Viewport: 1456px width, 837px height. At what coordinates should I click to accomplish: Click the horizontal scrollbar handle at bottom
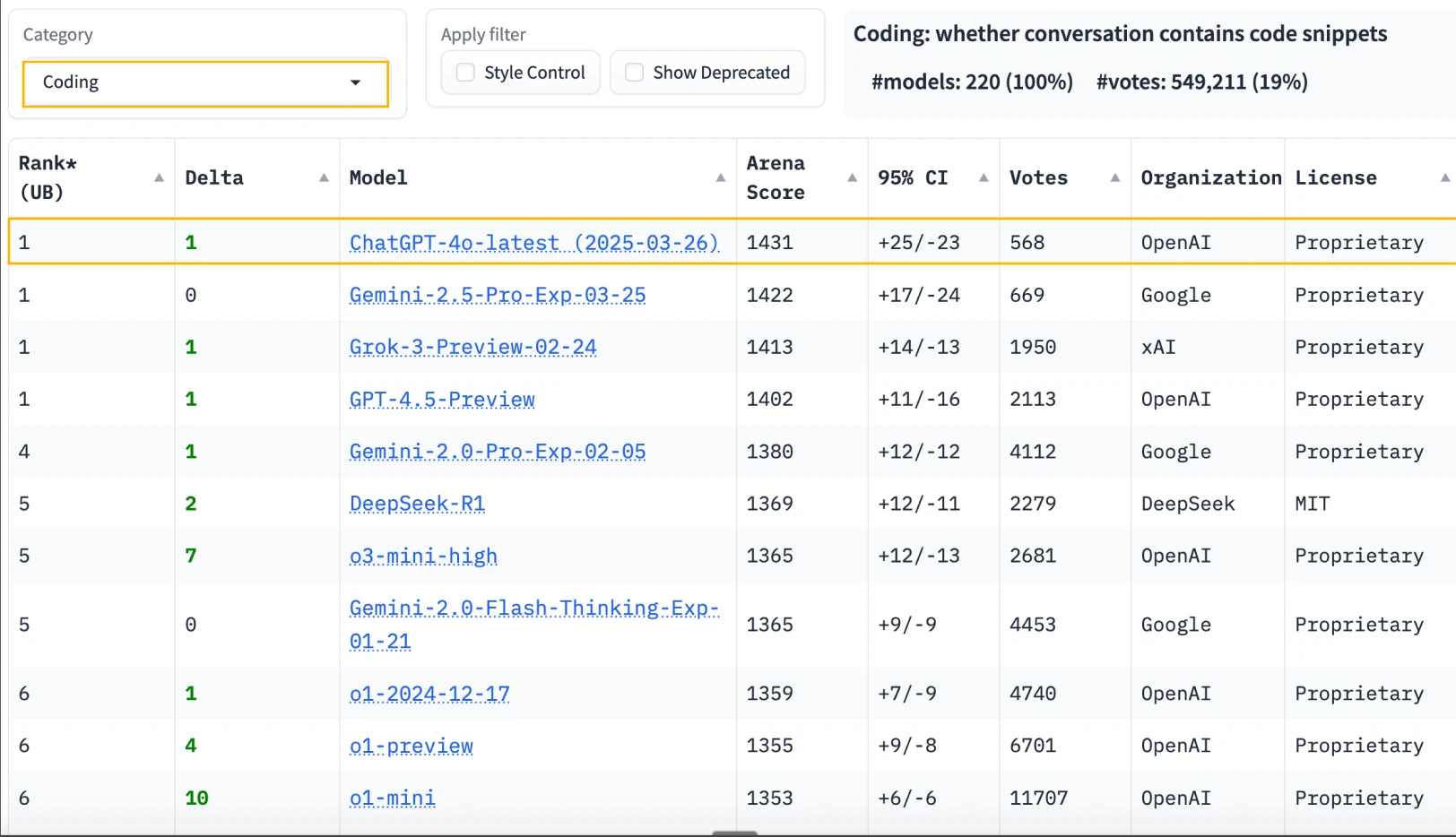pyautogui.click(x=735, y=833)
